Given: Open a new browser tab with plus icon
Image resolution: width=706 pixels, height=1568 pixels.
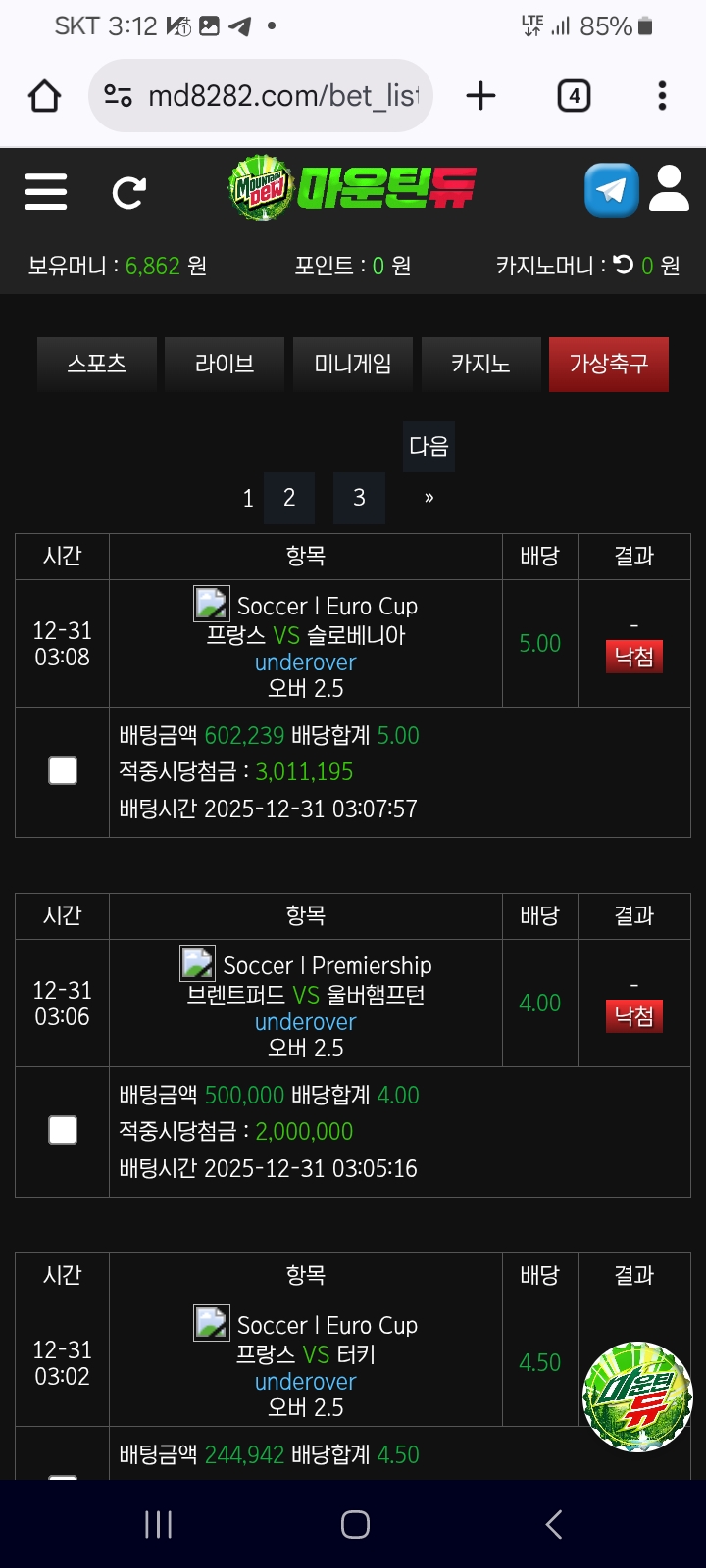Looking at the screenshot, I should coord(480,96).
